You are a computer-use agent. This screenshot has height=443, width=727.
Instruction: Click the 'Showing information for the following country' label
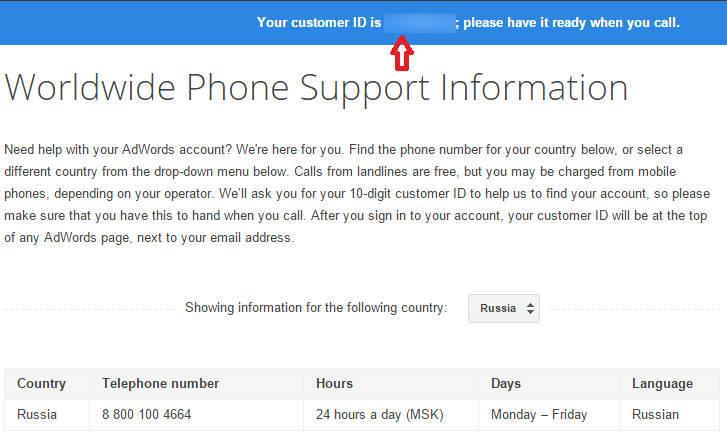coord(316,308)
